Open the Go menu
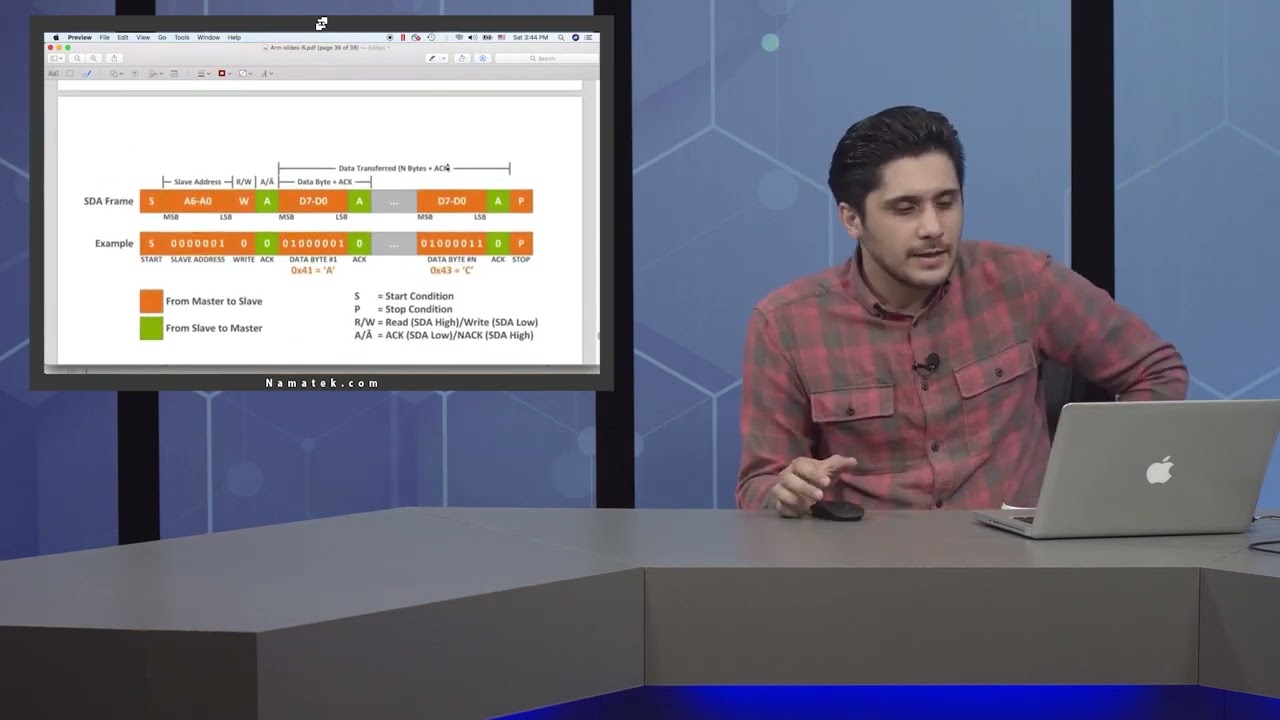The image size is (1280, 720). [x=162, y=37]
